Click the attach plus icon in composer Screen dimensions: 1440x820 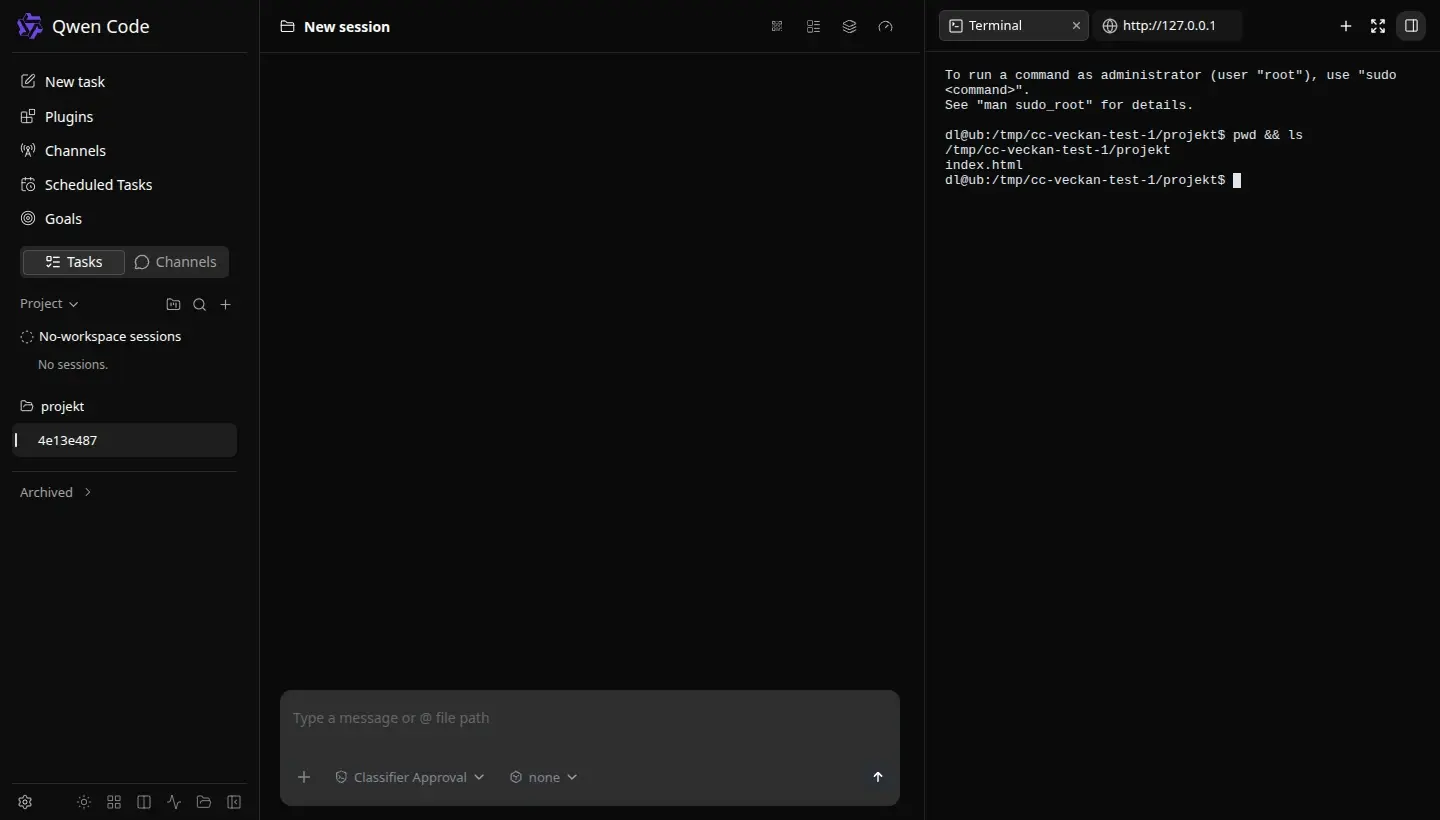305,777
